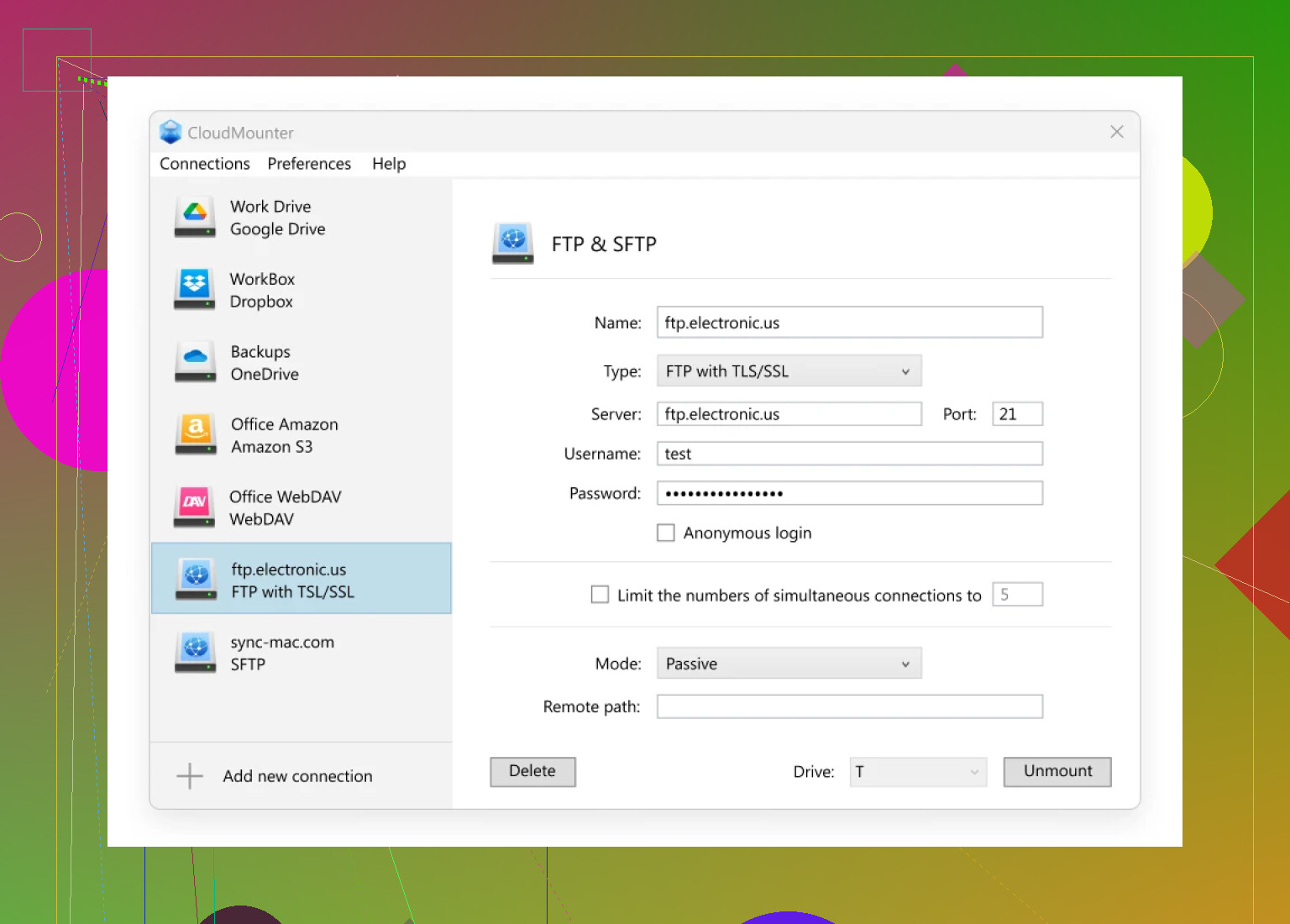Click the ftp.electronic.us sidebar drive icon
This screenshot has width=1290, height=924.
195,580
